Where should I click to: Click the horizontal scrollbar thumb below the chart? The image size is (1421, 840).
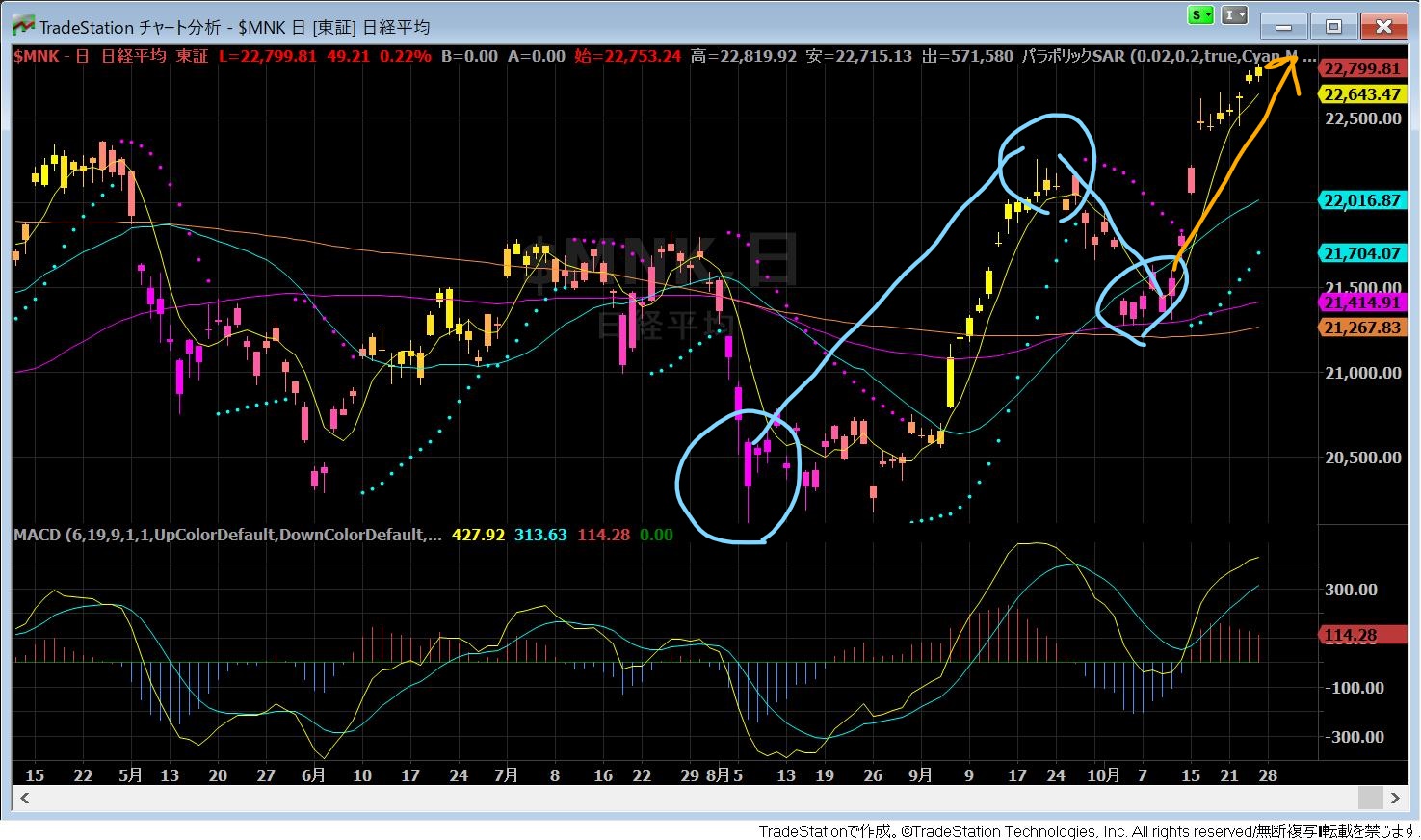[1370, 798]
